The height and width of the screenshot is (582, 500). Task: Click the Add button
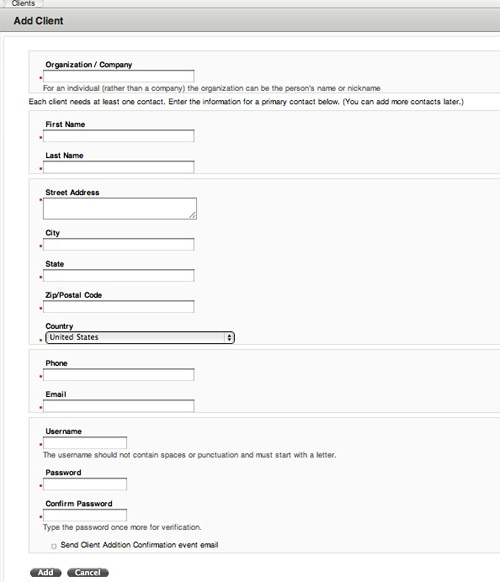[x=46, y=572]
